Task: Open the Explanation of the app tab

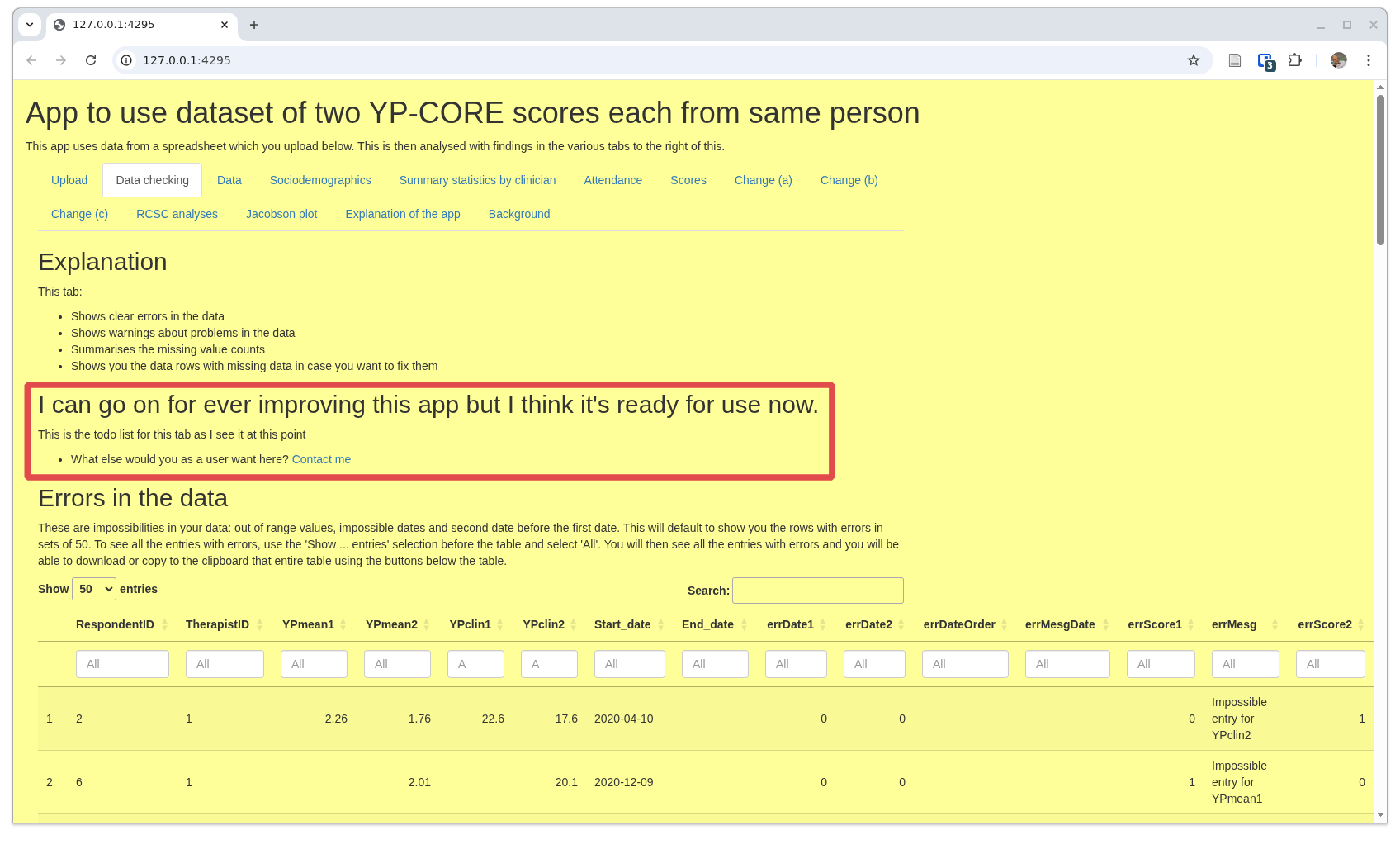Action: click(x=403, y=214)
